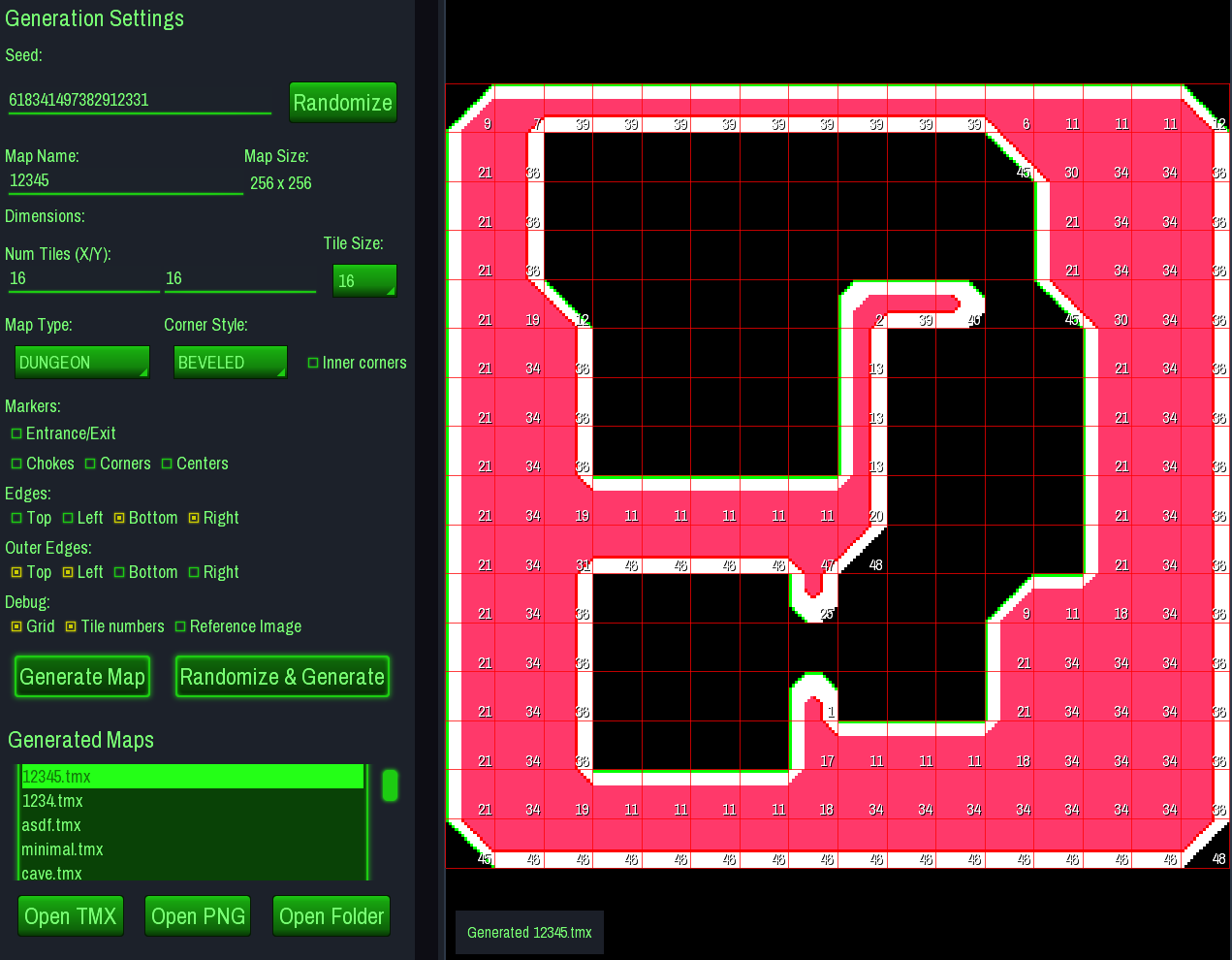The image size is (1232, 960).
Task: Click the Open PNG button
Action: coord(199,916)
